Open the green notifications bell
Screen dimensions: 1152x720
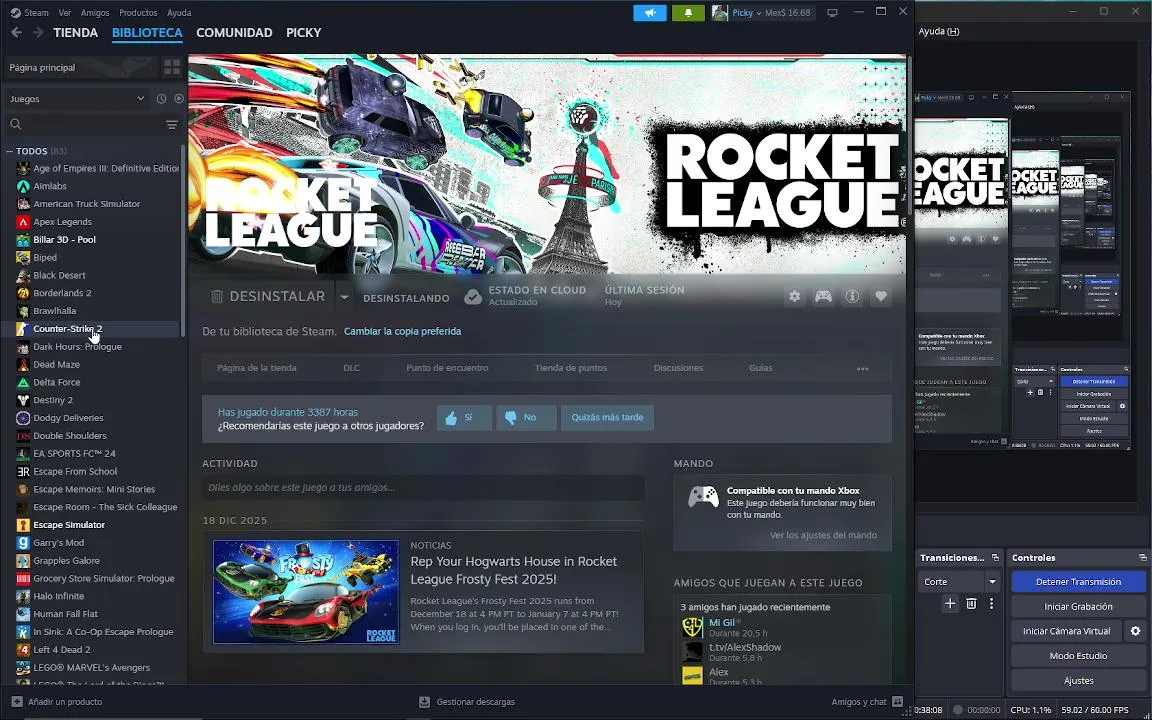pos(688,12)
